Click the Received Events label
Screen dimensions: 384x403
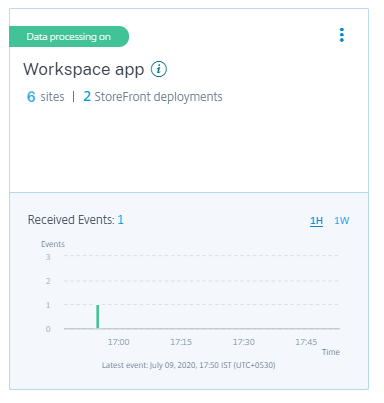pyautogui.click(x=71, y=220)
